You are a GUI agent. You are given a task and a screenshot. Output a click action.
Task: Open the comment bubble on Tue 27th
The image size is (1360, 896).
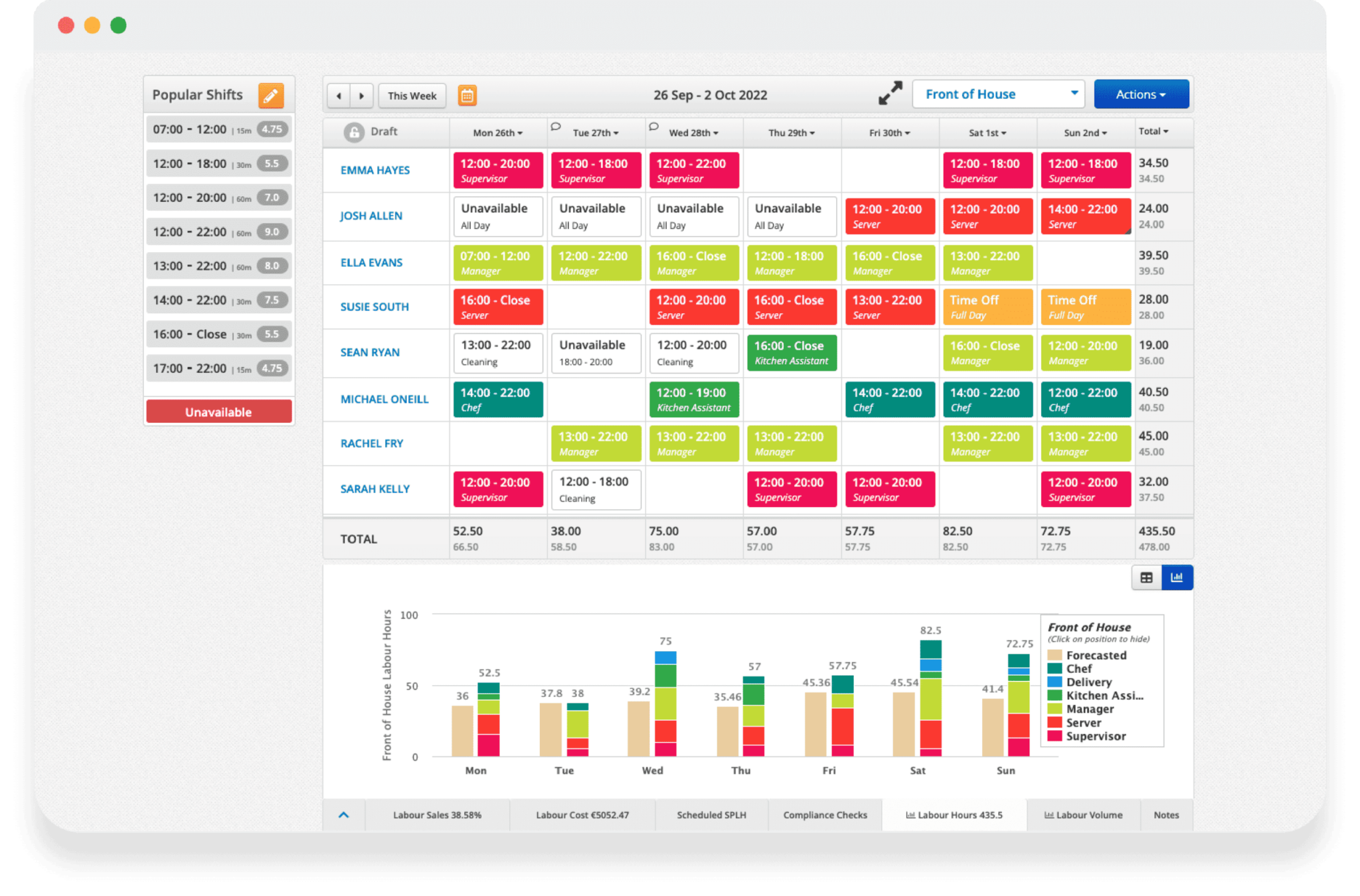(x=556, y=126)
